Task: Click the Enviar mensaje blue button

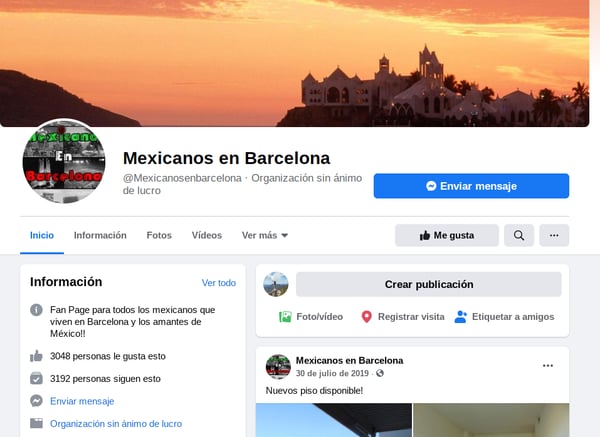Action: (x=471, y=186)
